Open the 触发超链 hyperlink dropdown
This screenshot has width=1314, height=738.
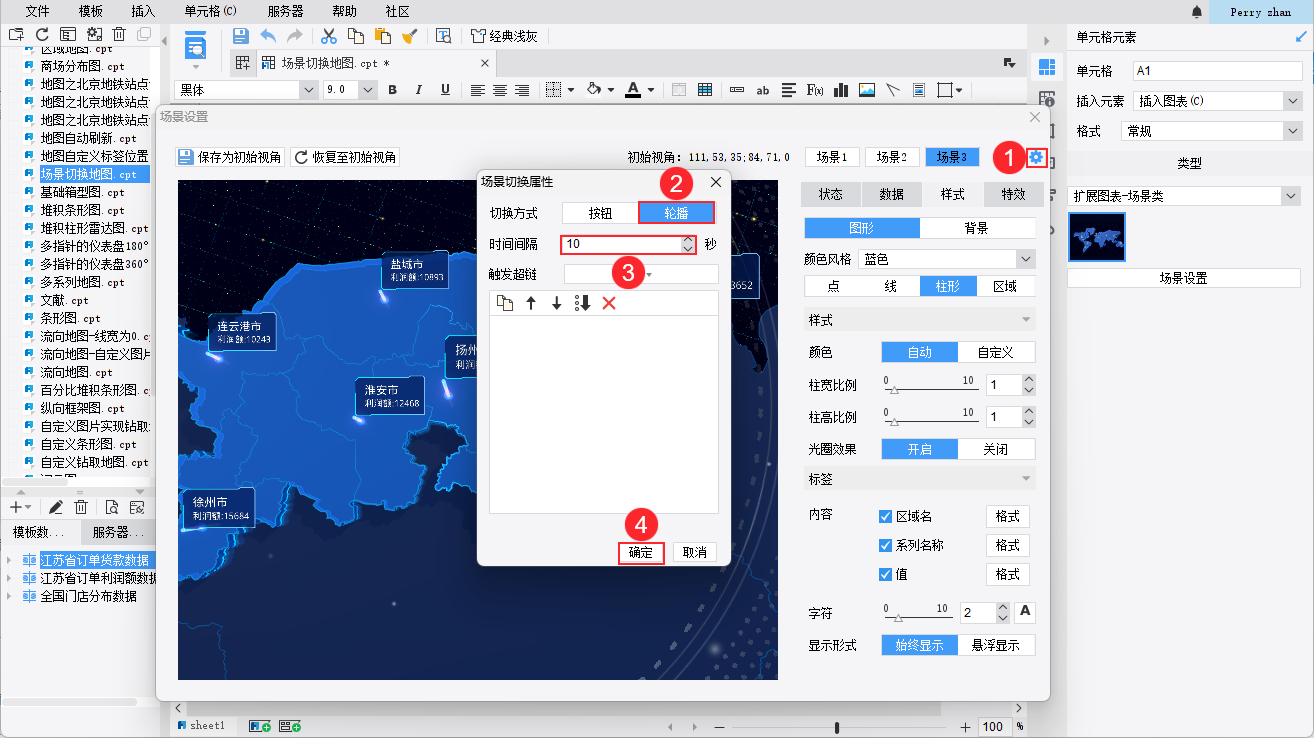641,274
